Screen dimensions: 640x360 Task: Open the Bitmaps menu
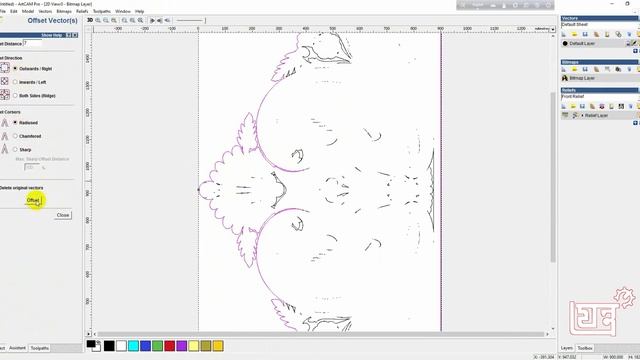coord(64,11)
